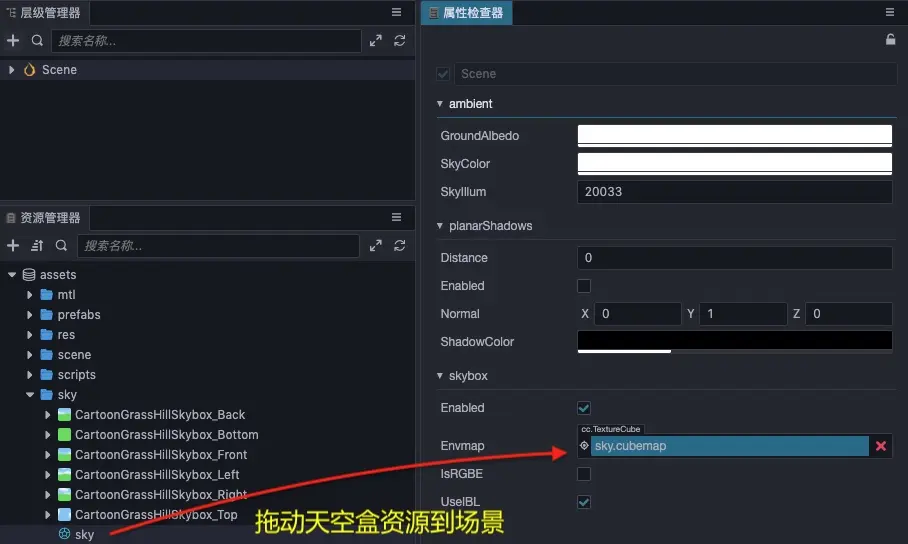The image size is (908, 544).
Task: Collapse the ambient section
Action: (440, 104)
